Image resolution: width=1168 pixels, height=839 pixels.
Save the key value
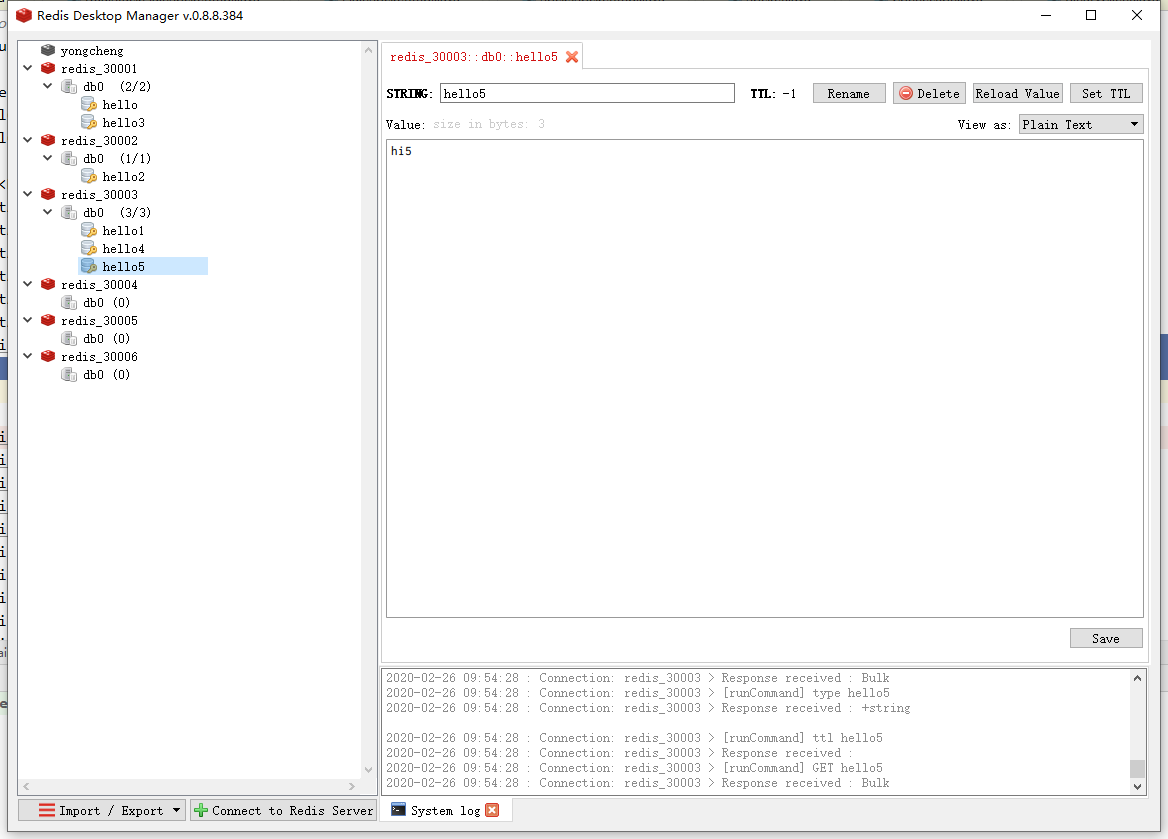[1106, 639]
